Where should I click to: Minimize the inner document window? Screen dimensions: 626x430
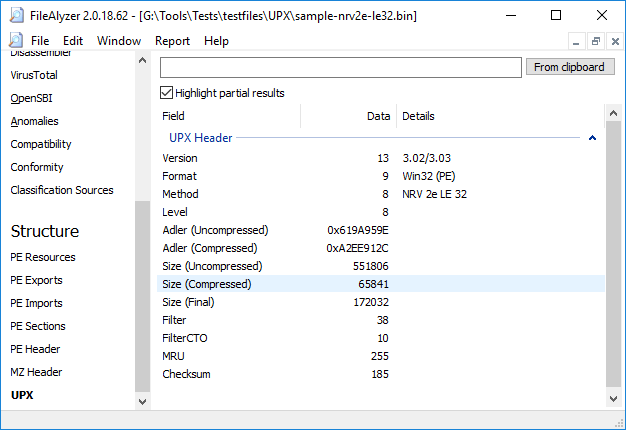click(x=577, y=41)
